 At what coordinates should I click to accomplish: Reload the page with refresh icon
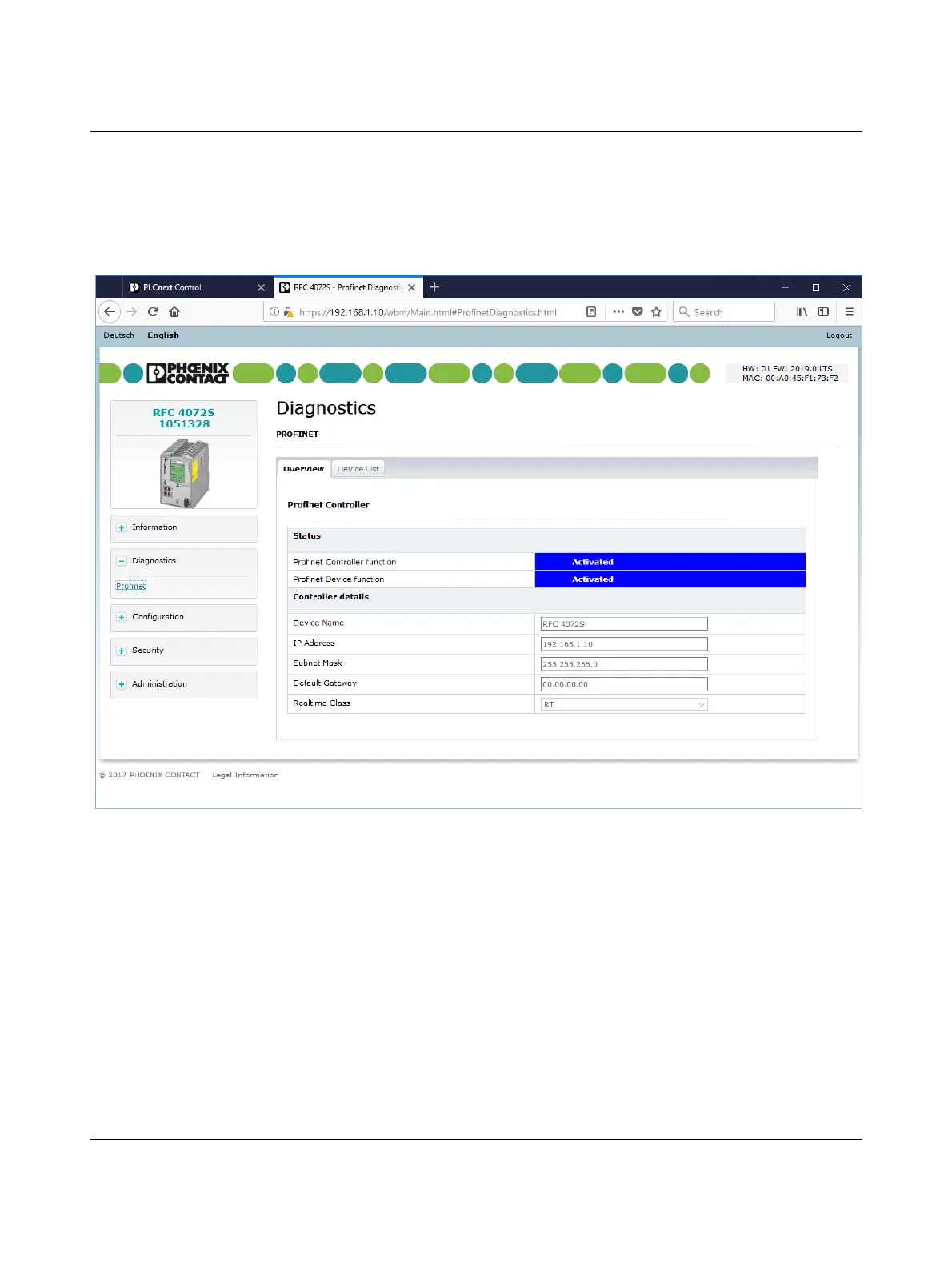click(x=153, y=312)
